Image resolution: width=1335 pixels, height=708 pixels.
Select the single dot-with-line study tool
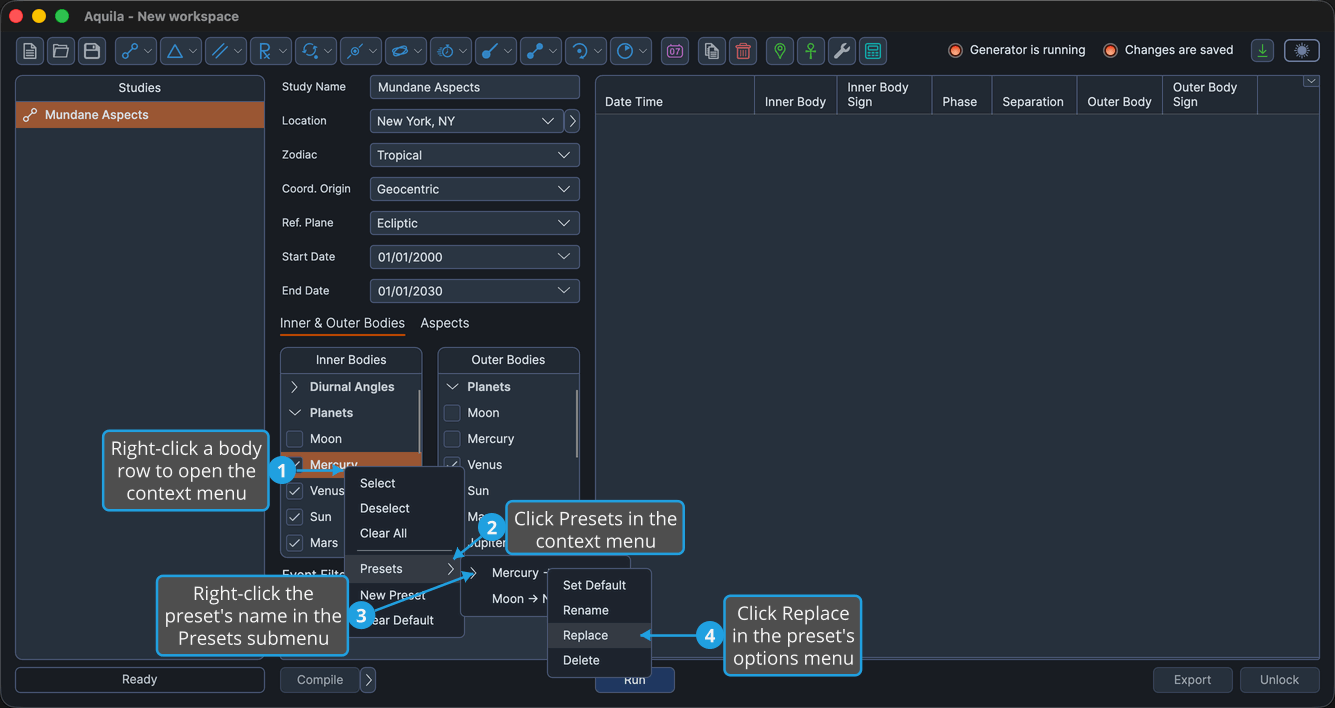[x=496, y=51]
